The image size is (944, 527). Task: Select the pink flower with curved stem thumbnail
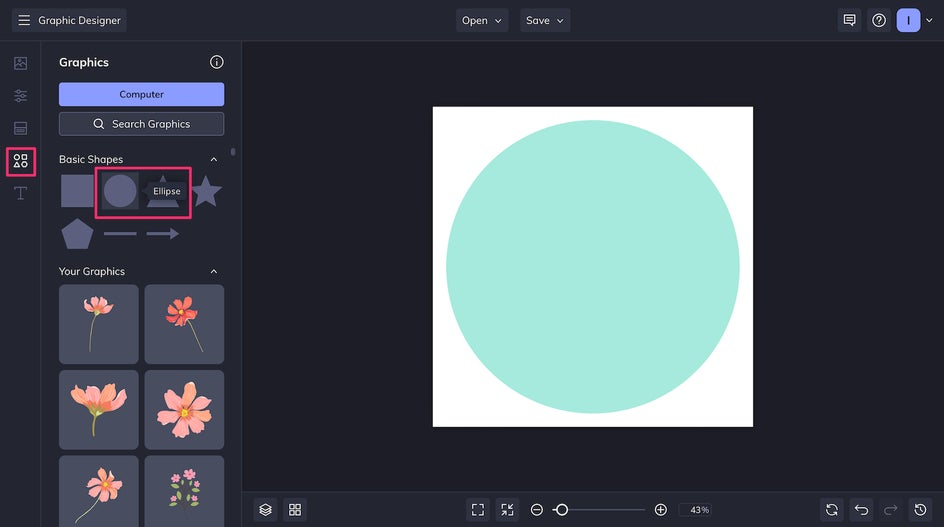(x=99, y=491)
